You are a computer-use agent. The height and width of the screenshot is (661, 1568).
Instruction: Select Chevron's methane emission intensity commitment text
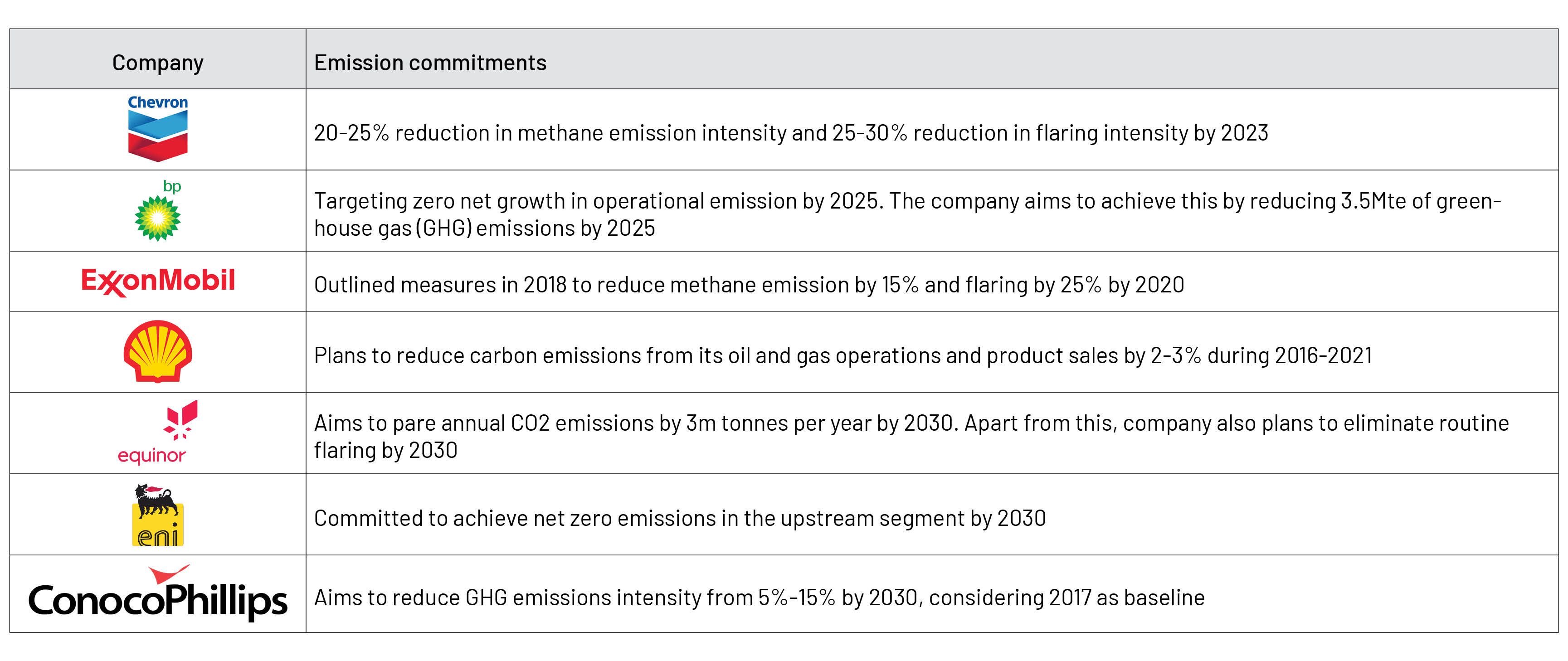(x=791, y=133)
